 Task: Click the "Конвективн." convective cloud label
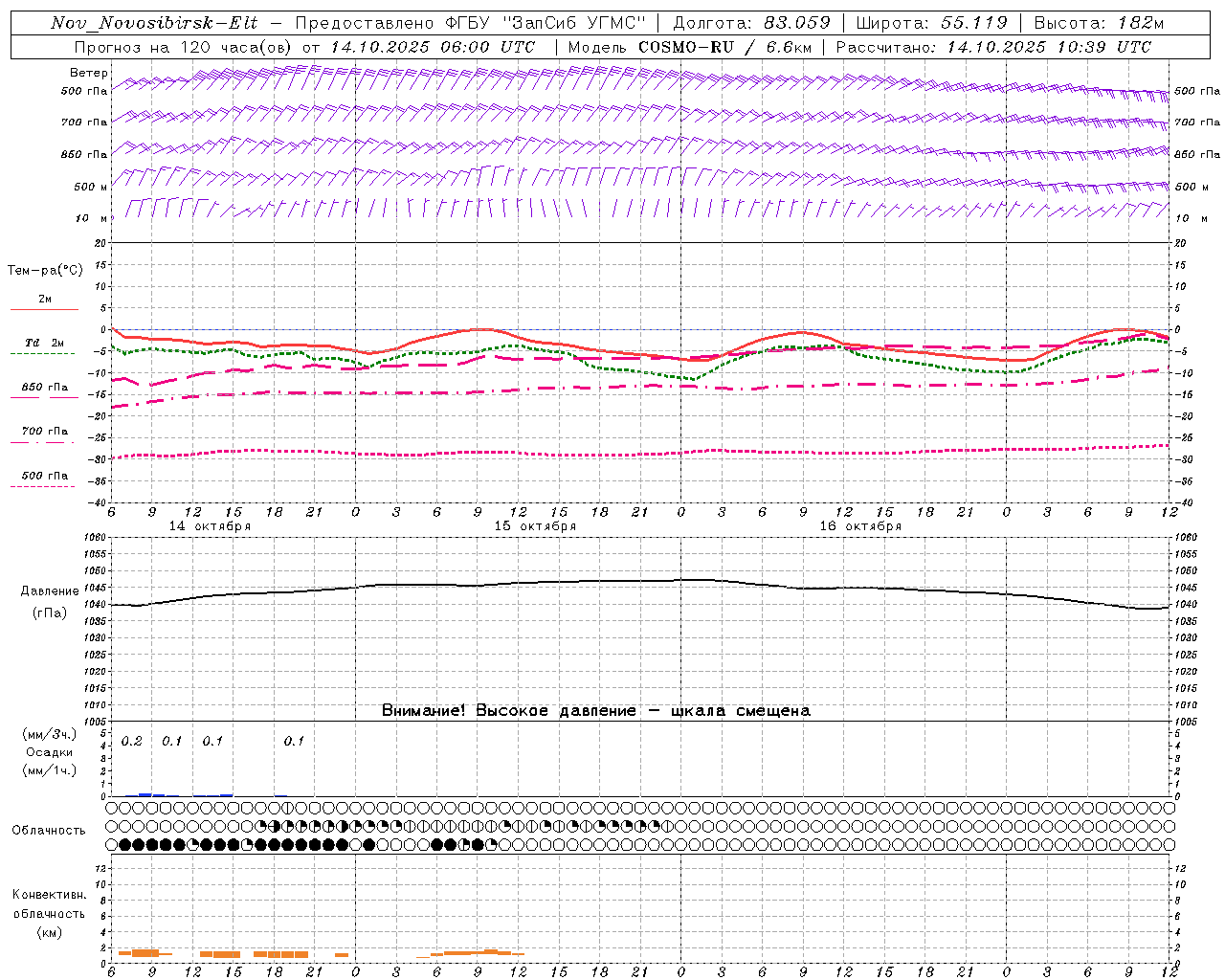50,895
